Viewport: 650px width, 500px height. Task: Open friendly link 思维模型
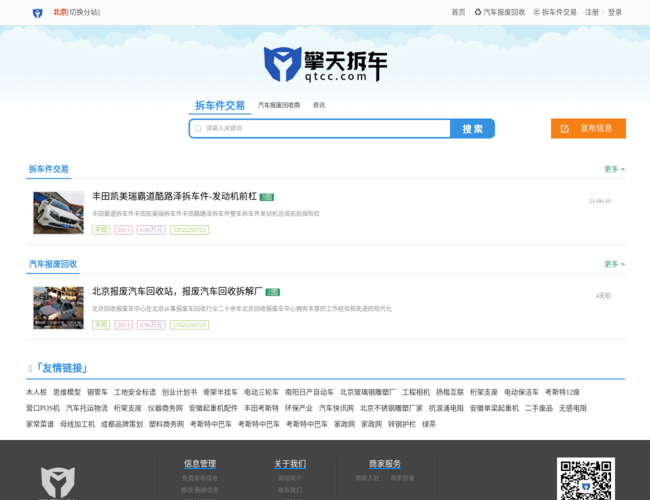67,392
